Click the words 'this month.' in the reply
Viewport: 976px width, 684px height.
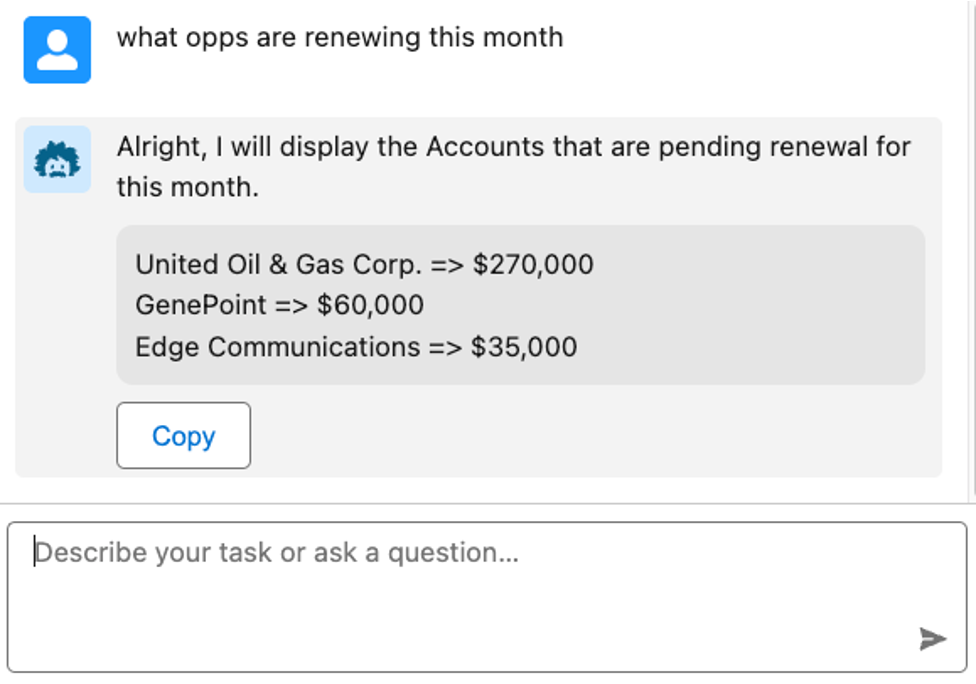187,187
